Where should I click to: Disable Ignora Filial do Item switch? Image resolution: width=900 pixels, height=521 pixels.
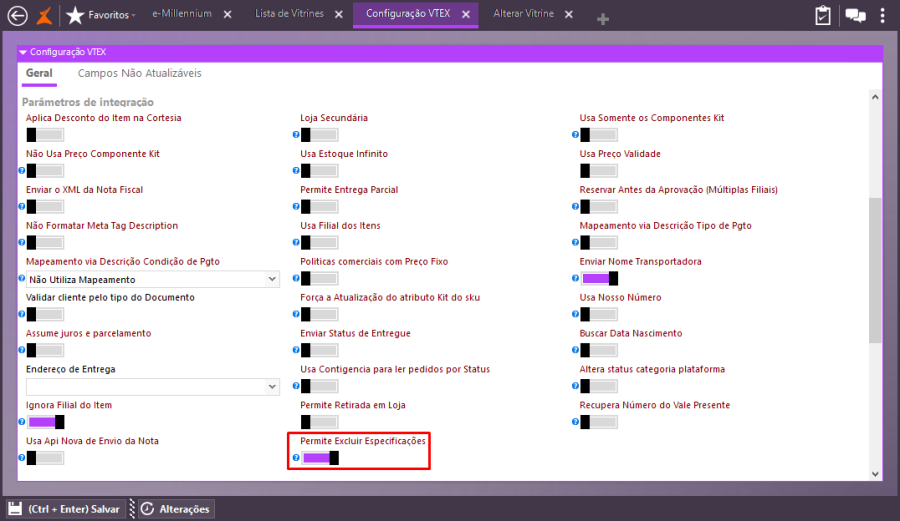(45, 422)
